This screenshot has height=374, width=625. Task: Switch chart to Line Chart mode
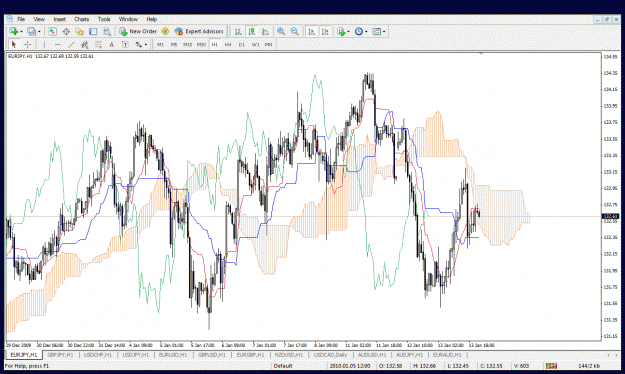pos(265,31)
